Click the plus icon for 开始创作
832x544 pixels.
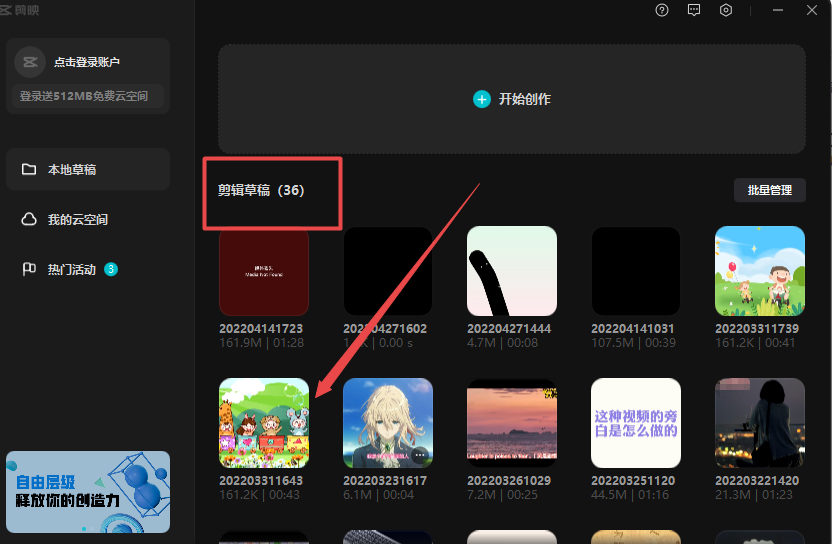(481, 99)
